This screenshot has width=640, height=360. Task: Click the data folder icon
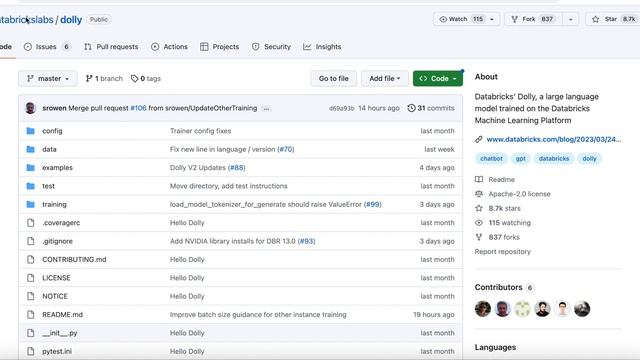point(31,149)
